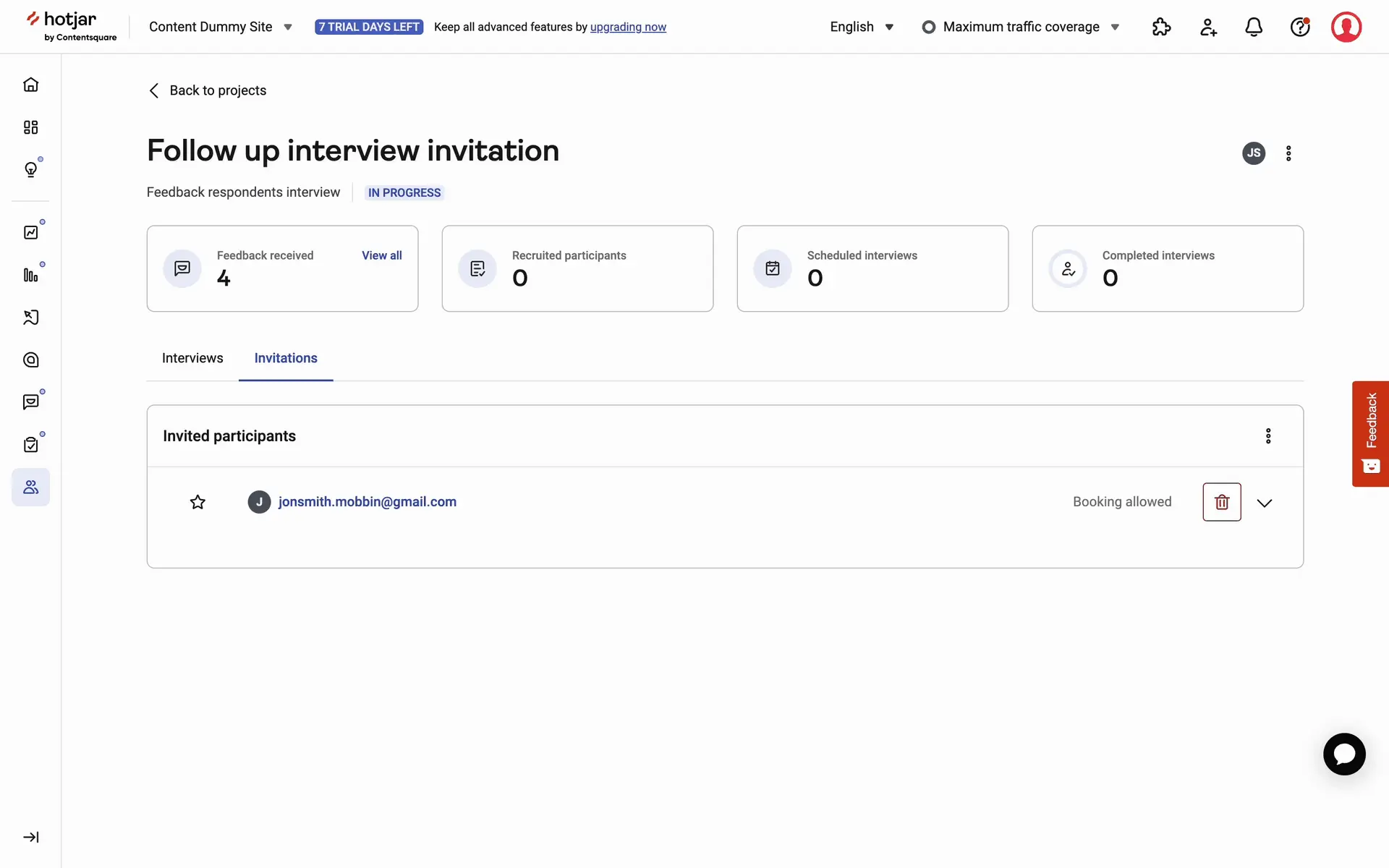
Task: Expand the sidebar with arrow icon
Action: tap(30, 837)
